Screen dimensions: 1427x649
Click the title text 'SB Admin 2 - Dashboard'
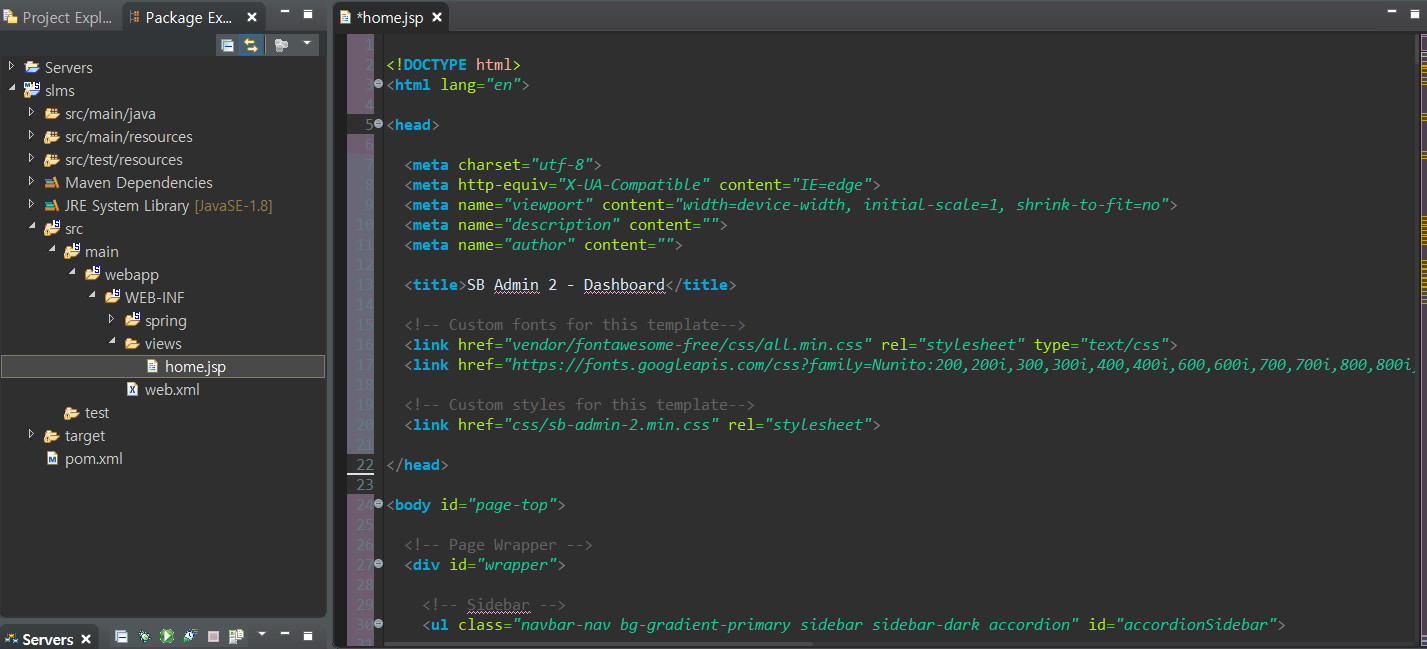(x=566, y=285)
